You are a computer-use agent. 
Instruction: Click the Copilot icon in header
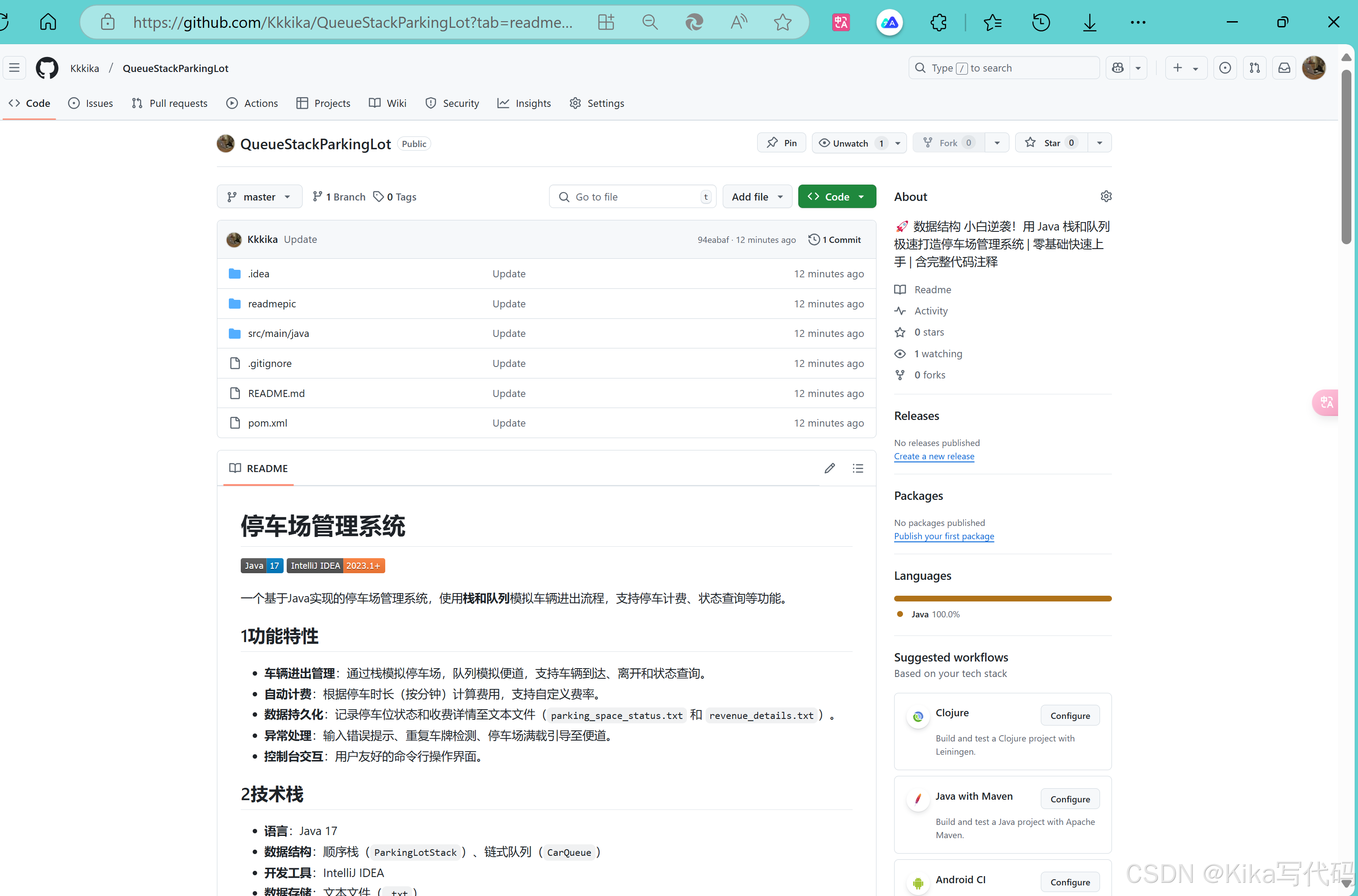[1118, 68]
